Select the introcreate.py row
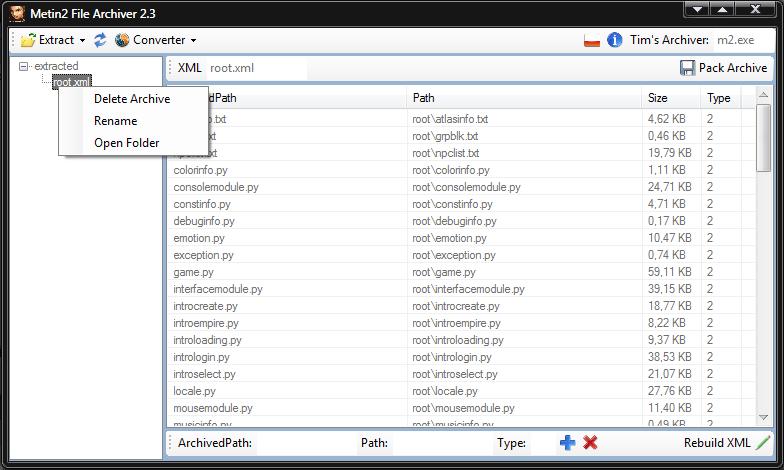Image resolution: width=784 pixels, height=470 pixels. pos(460,306)
